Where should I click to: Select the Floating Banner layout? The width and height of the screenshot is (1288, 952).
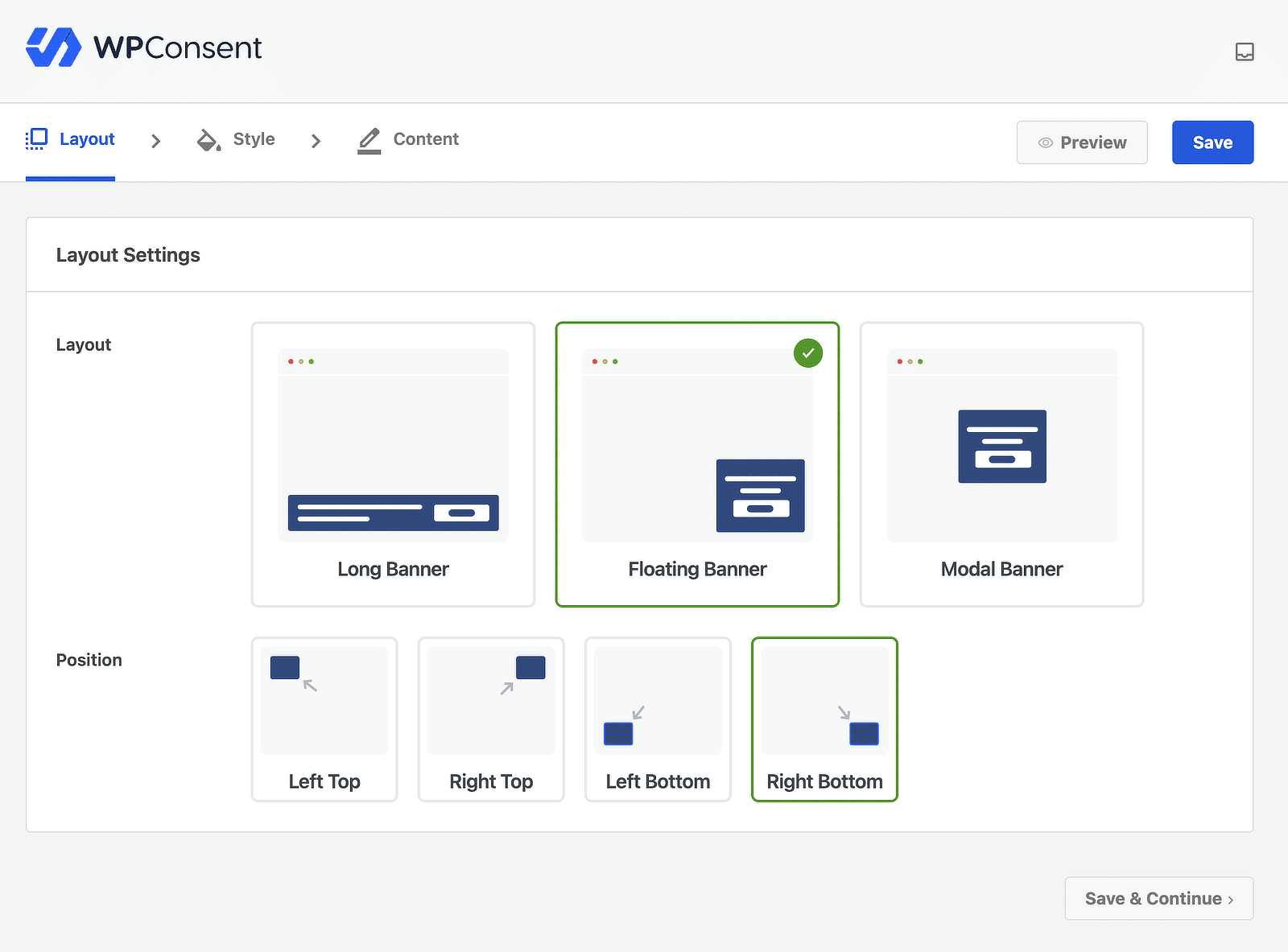[697, 464]
